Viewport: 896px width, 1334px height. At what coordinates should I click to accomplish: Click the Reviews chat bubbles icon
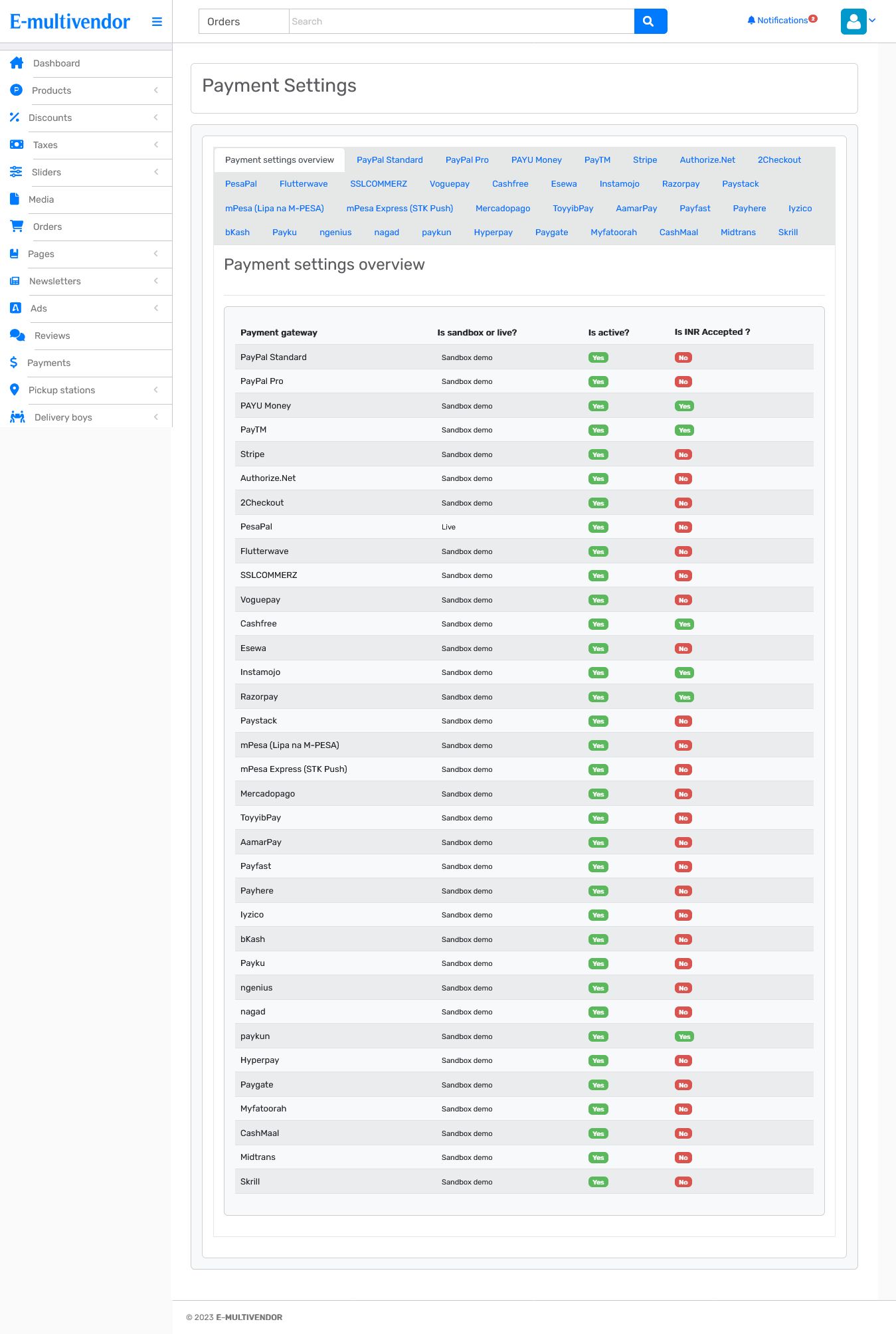pos(17,335)
